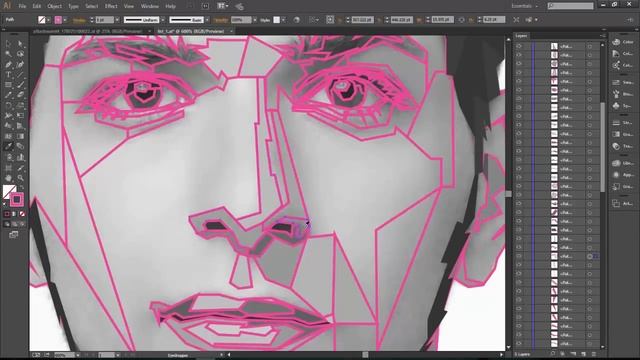
Task: Open the Transparency panel icon in dock
Action: (x=616, y=146)
